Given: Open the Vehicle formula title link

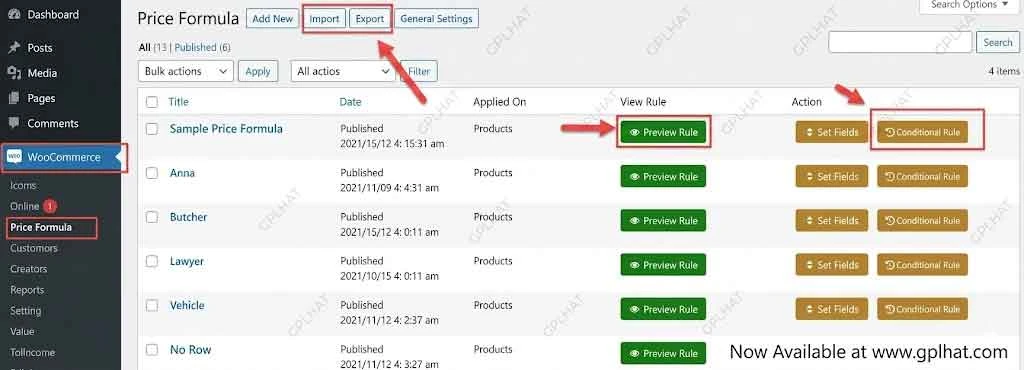Looking at the screenshot, I should [187, 305].
